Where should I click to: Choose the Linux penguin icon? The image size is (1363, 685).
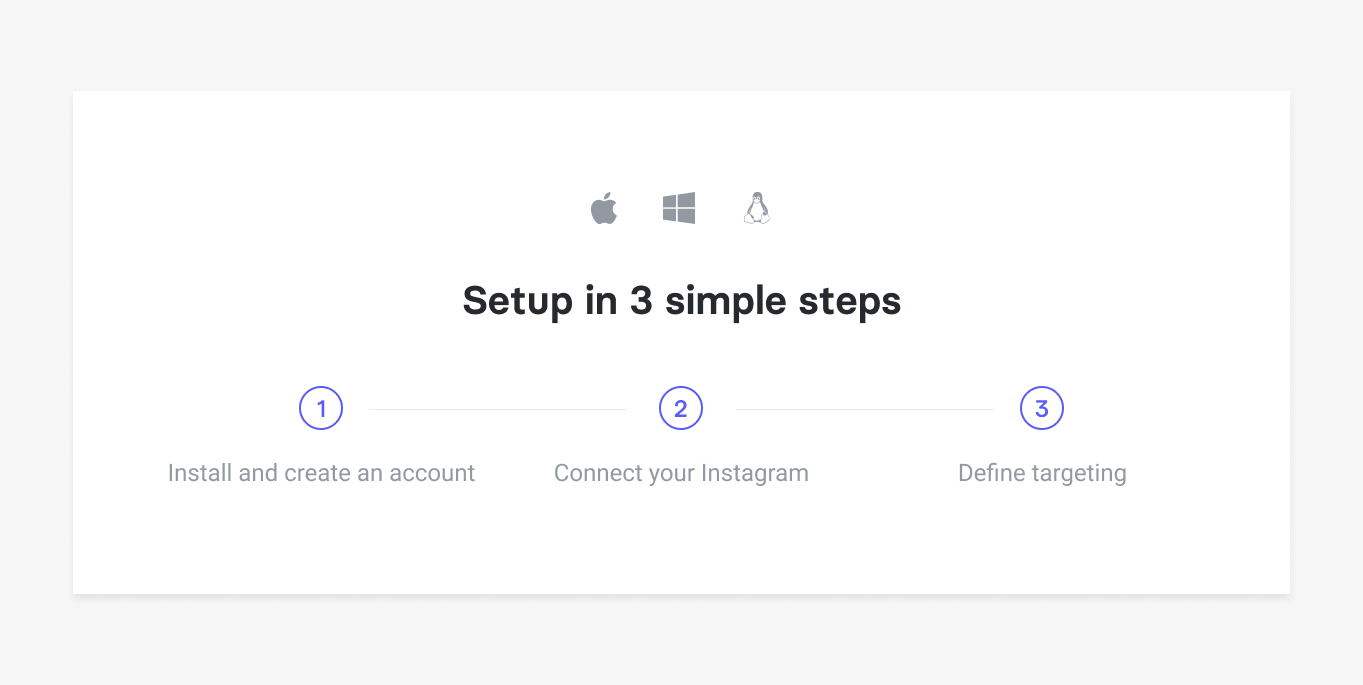pos(757,208)
